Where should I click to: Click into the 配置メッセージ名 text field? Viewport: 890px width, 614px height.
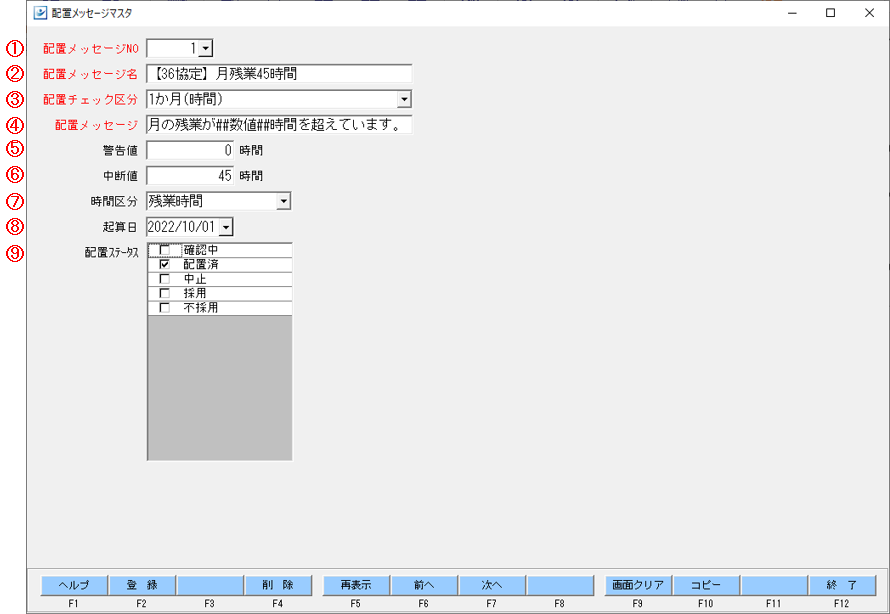pyautogui.click(x=279, y=74)
